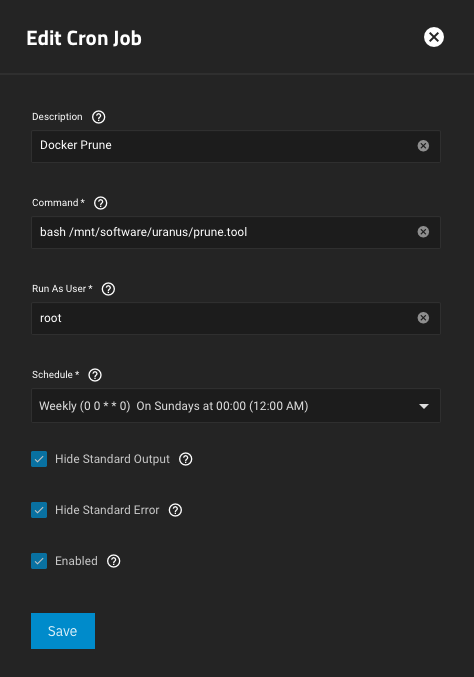Image resolution: width=474 pixels, height=677 pixels.
Task: Open the Description help tooltip icon
Action: tap(98, 117)
